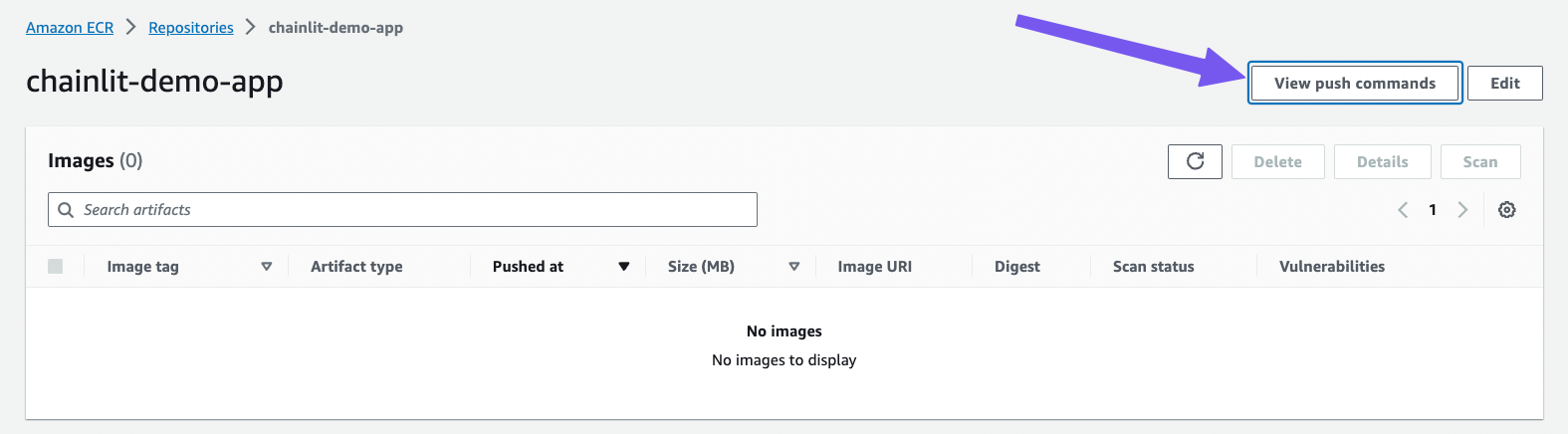Click the Delete button

tap(1277, 162)
